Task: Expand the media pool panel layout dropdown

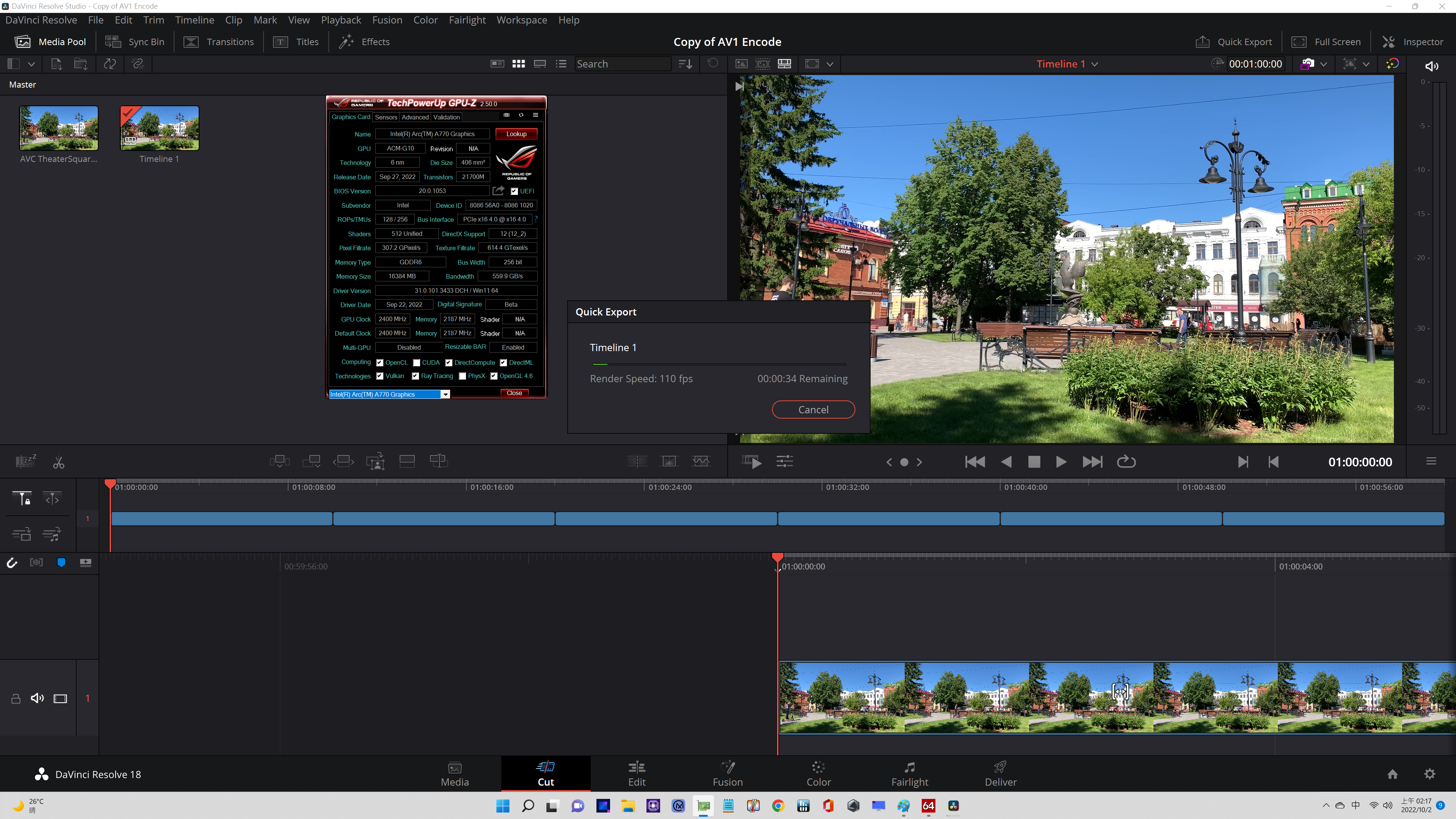Action: 31,64
